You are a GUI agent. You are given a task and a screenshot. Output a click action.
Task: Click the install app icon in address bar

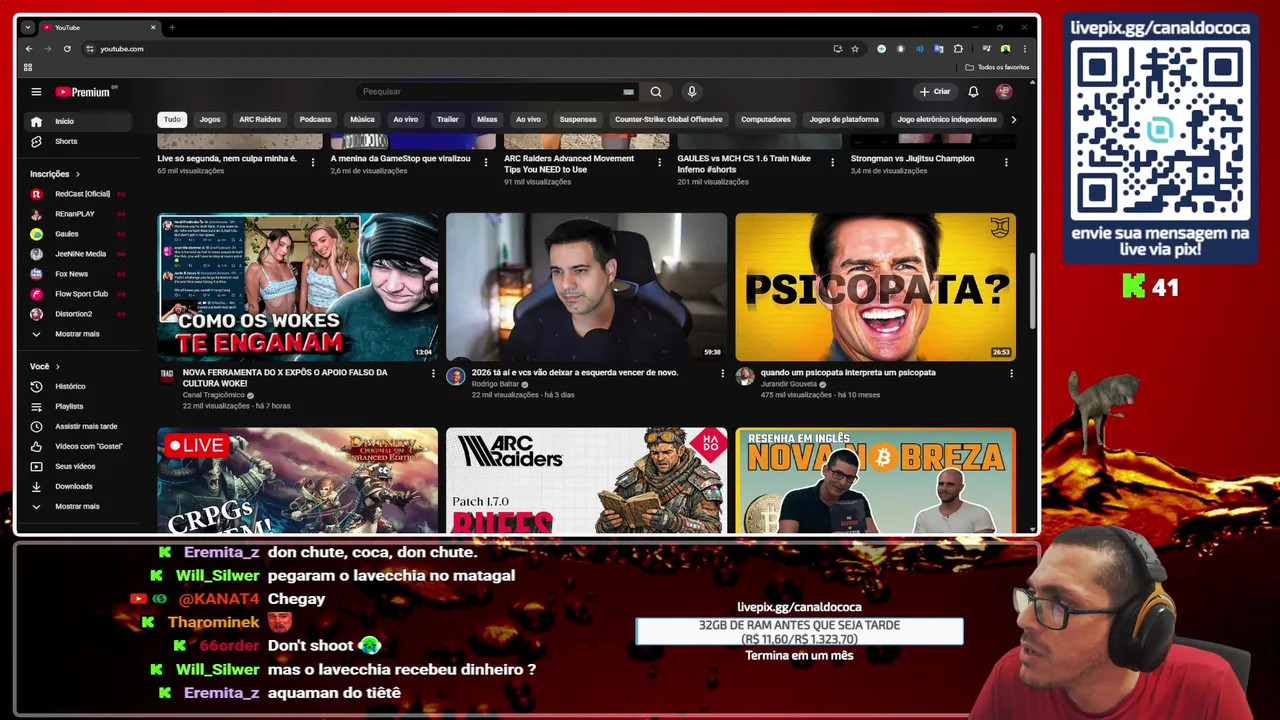(x=837, y=49)
